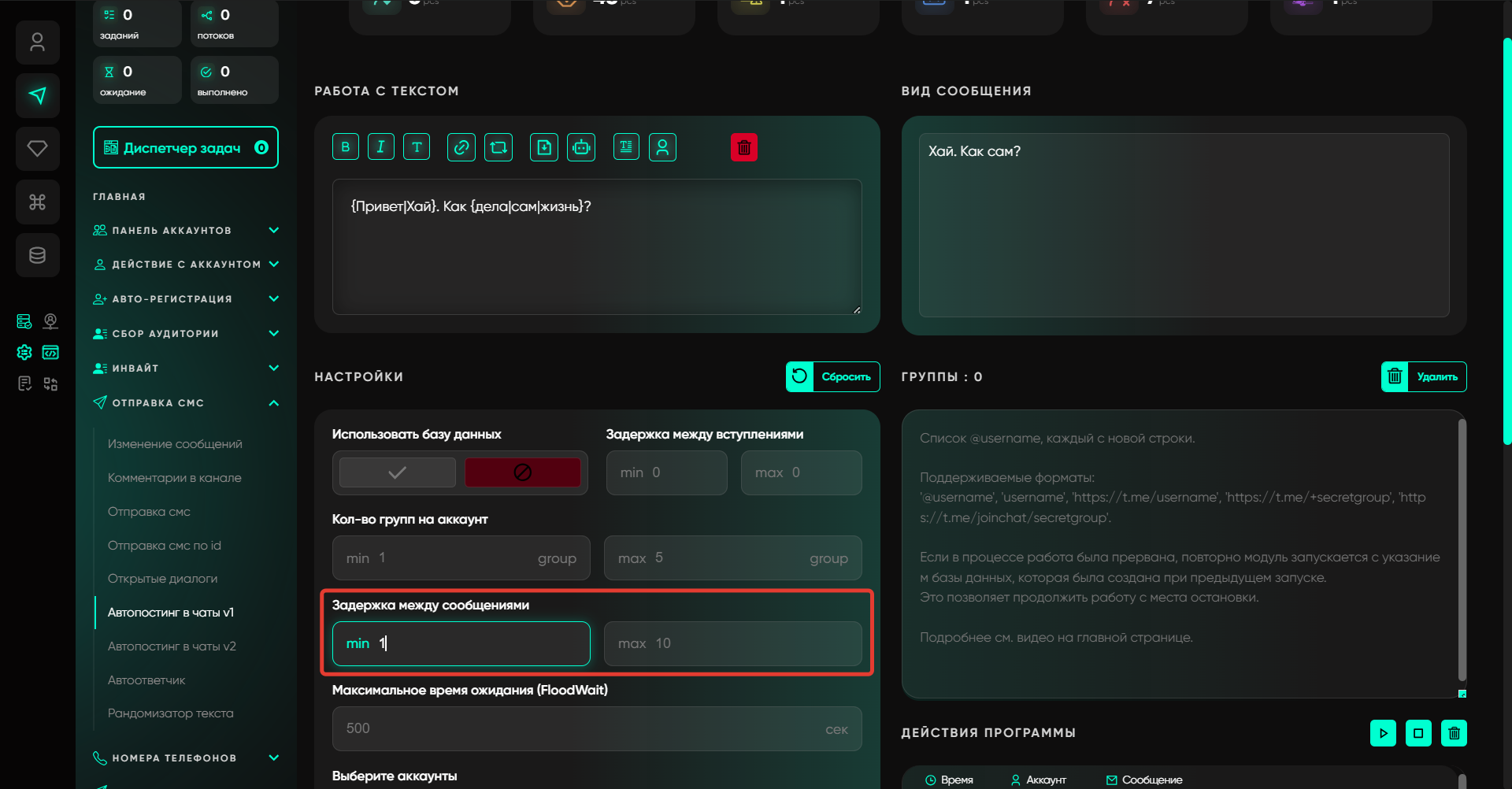The height and width of the screenshot is (789, 1512).
Task: Insert a link using the chain icon
Action: point(461,147)
